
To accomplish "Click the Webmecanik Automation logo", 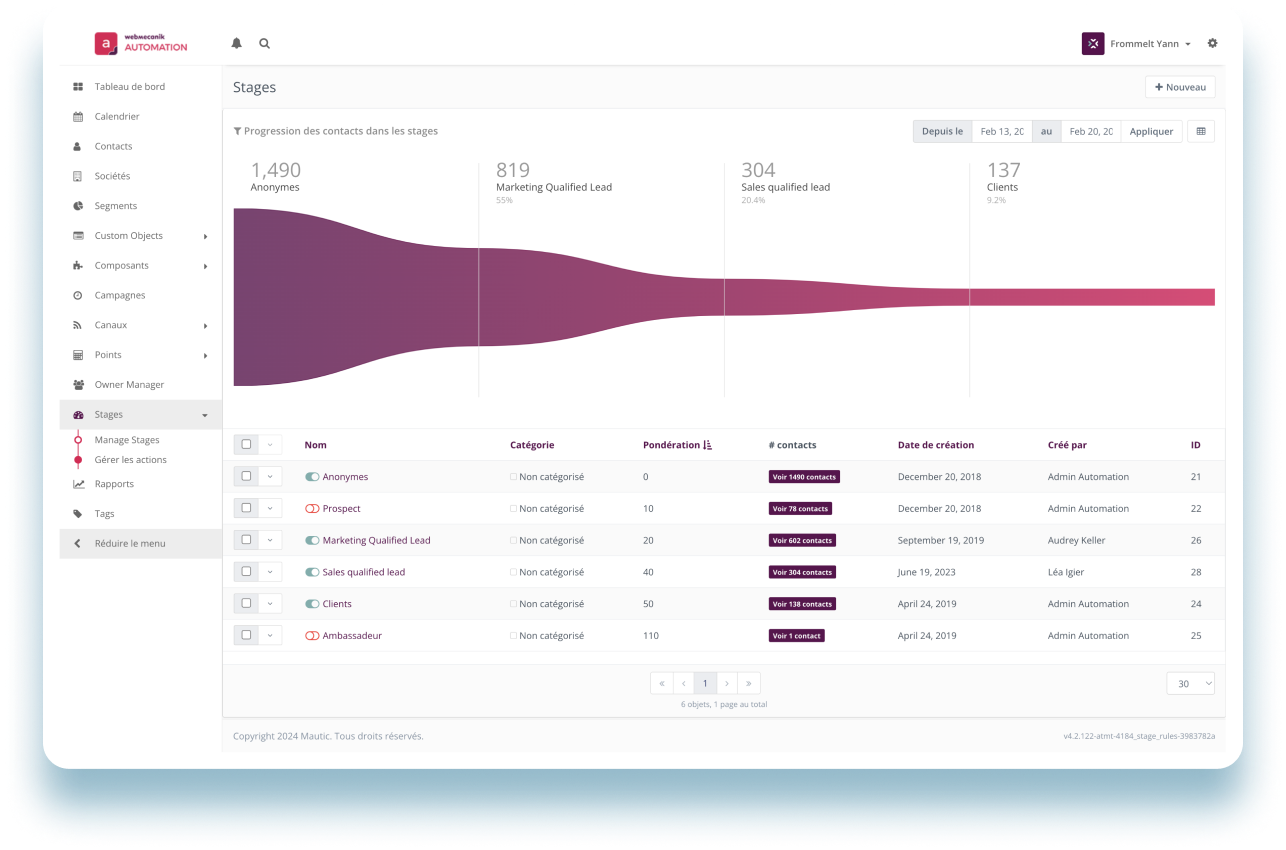I will click(x=142, y=44).
